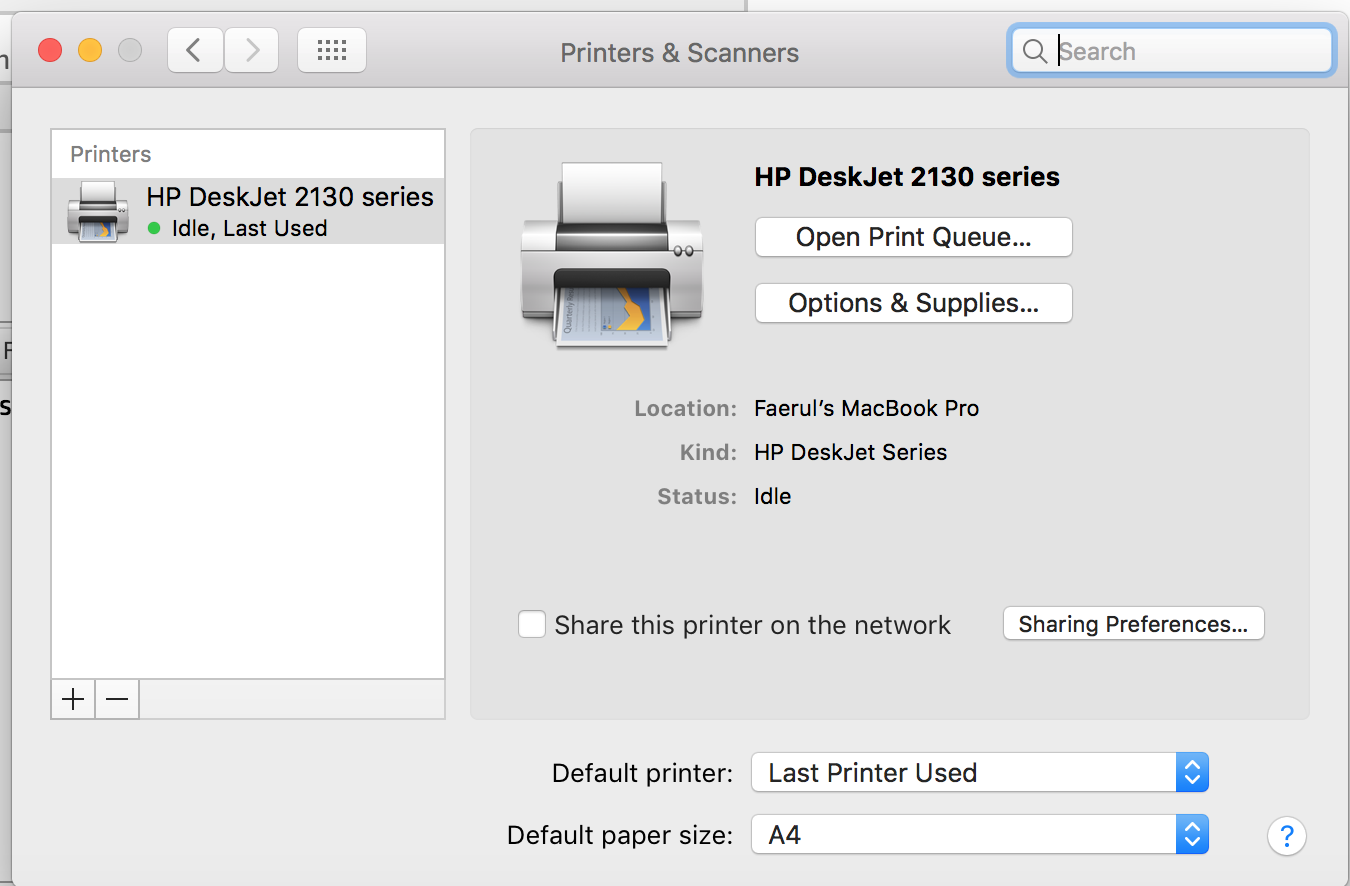Click the yellow minimize window button
The image size is (1350, 886).
[x=90, y=50]
